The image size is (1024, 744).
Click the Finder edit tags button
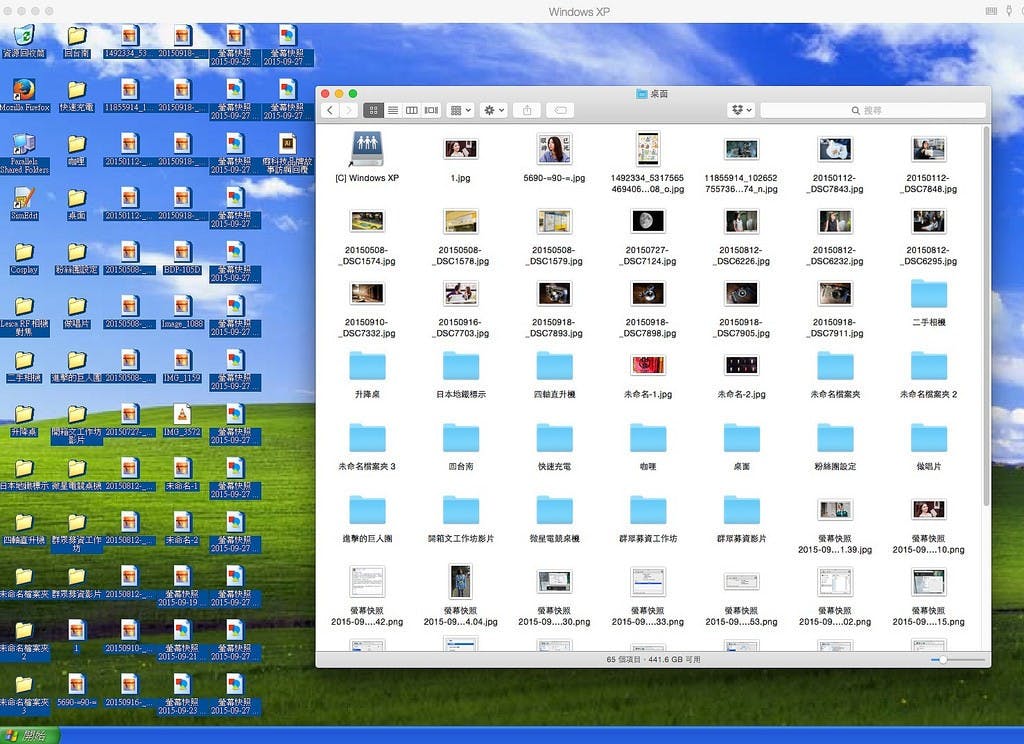561,110
